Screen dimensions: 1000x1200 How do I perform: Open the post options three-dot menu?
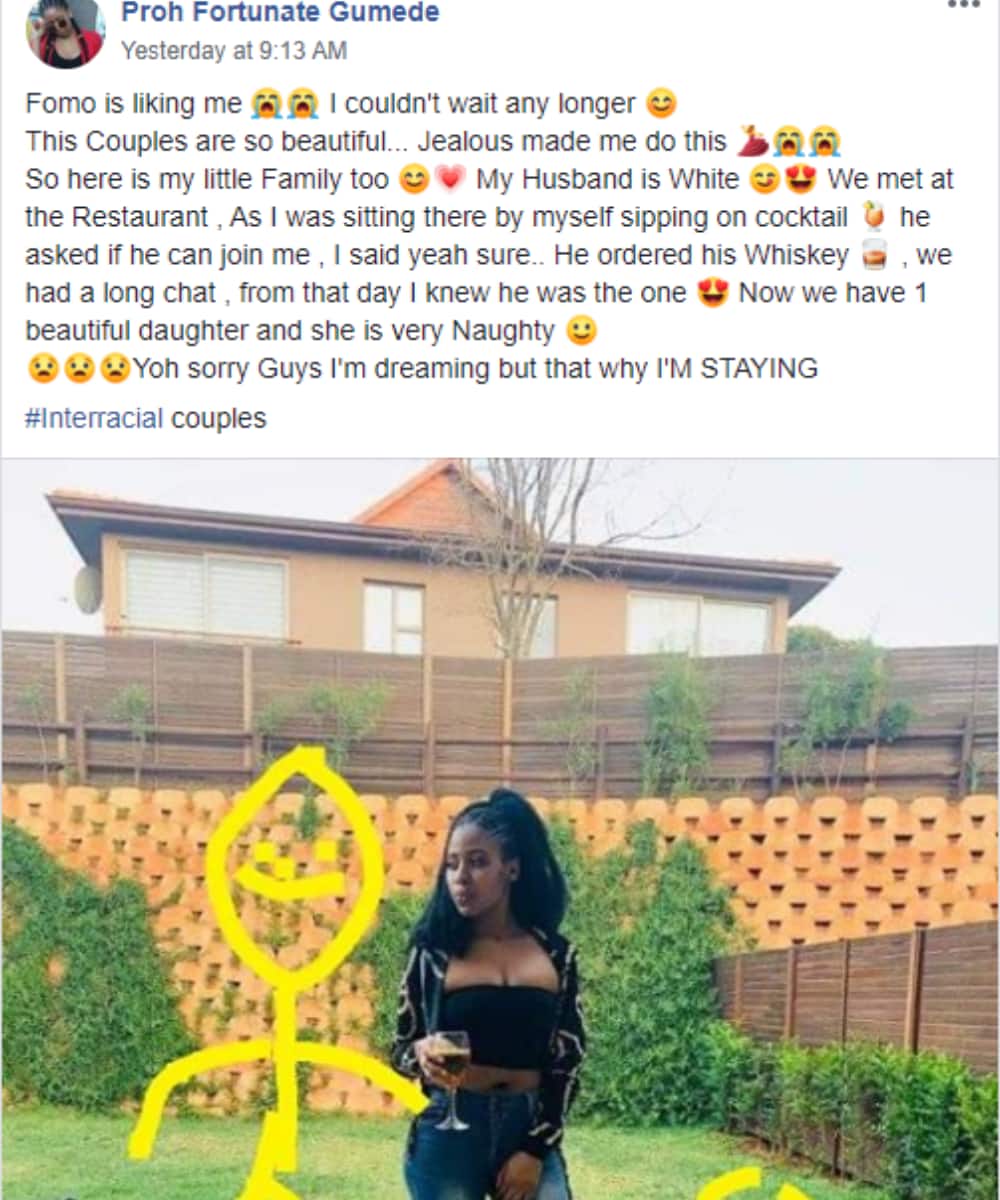[964, 4]
